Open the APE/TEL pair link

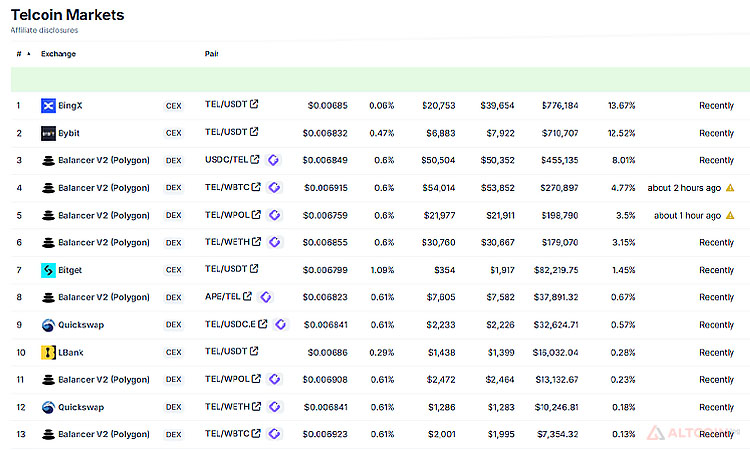pyautogui.click(x=222, y=297)
